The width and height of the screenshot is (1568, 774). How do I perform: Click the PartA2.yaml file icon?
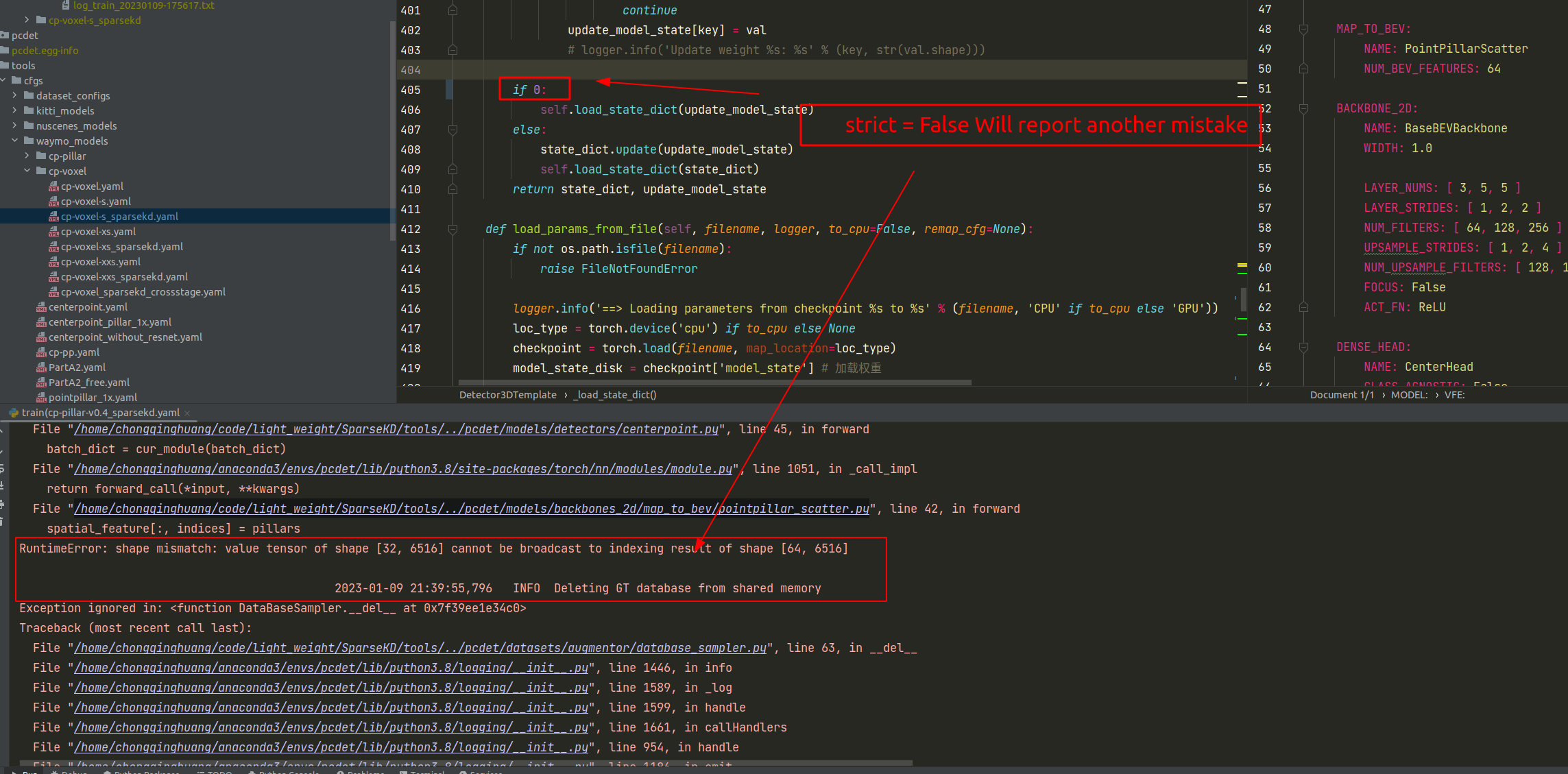click(x=41, y=367)
